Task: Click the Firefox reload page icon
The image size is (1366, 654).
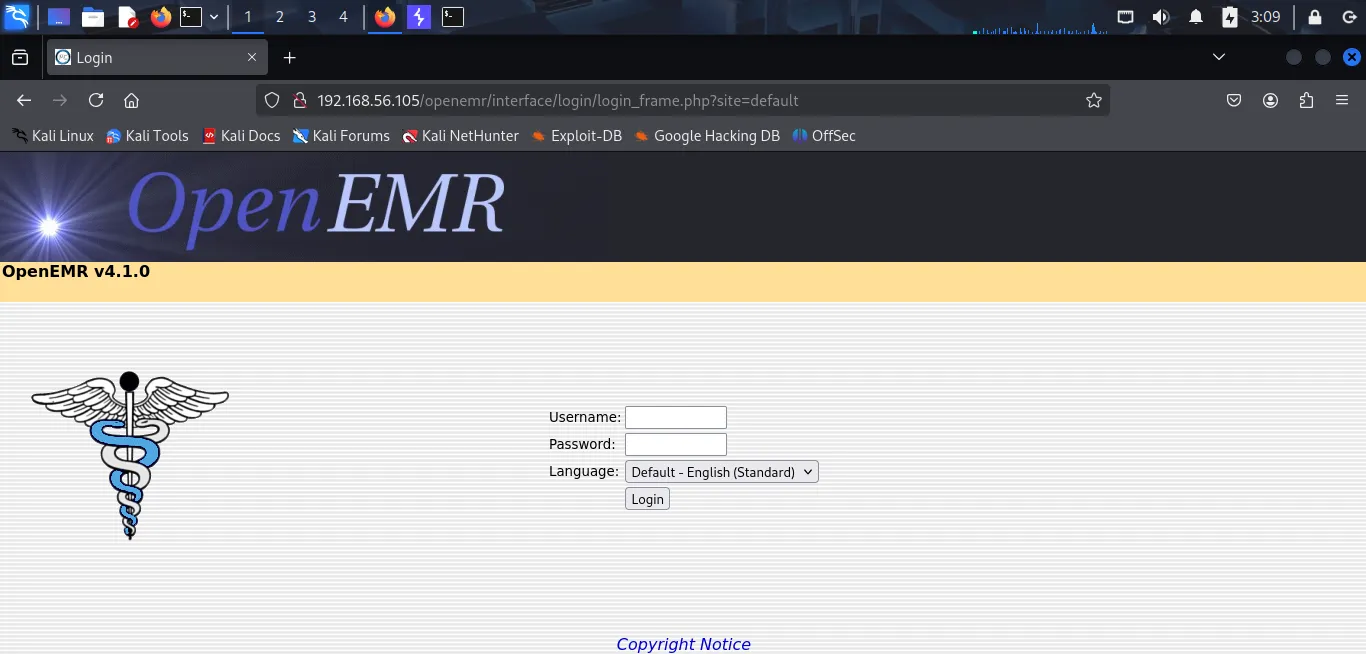Action: click(96, 100)
